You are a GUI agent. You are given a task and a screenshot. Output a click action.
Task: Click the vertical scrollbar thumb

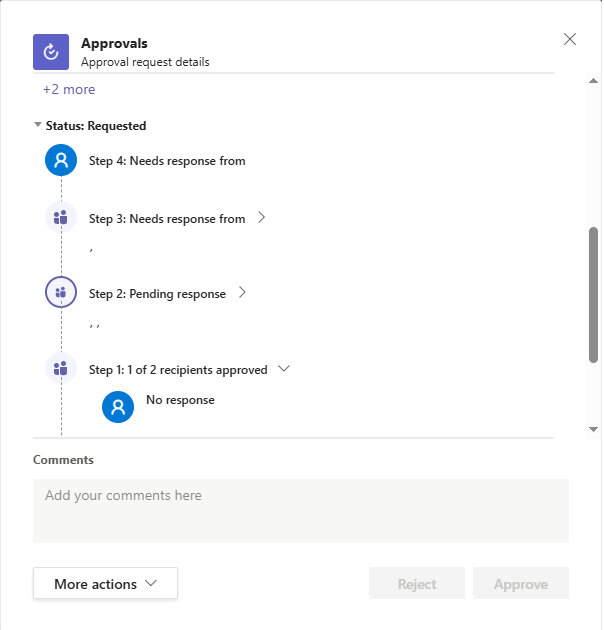coord(595,296)
